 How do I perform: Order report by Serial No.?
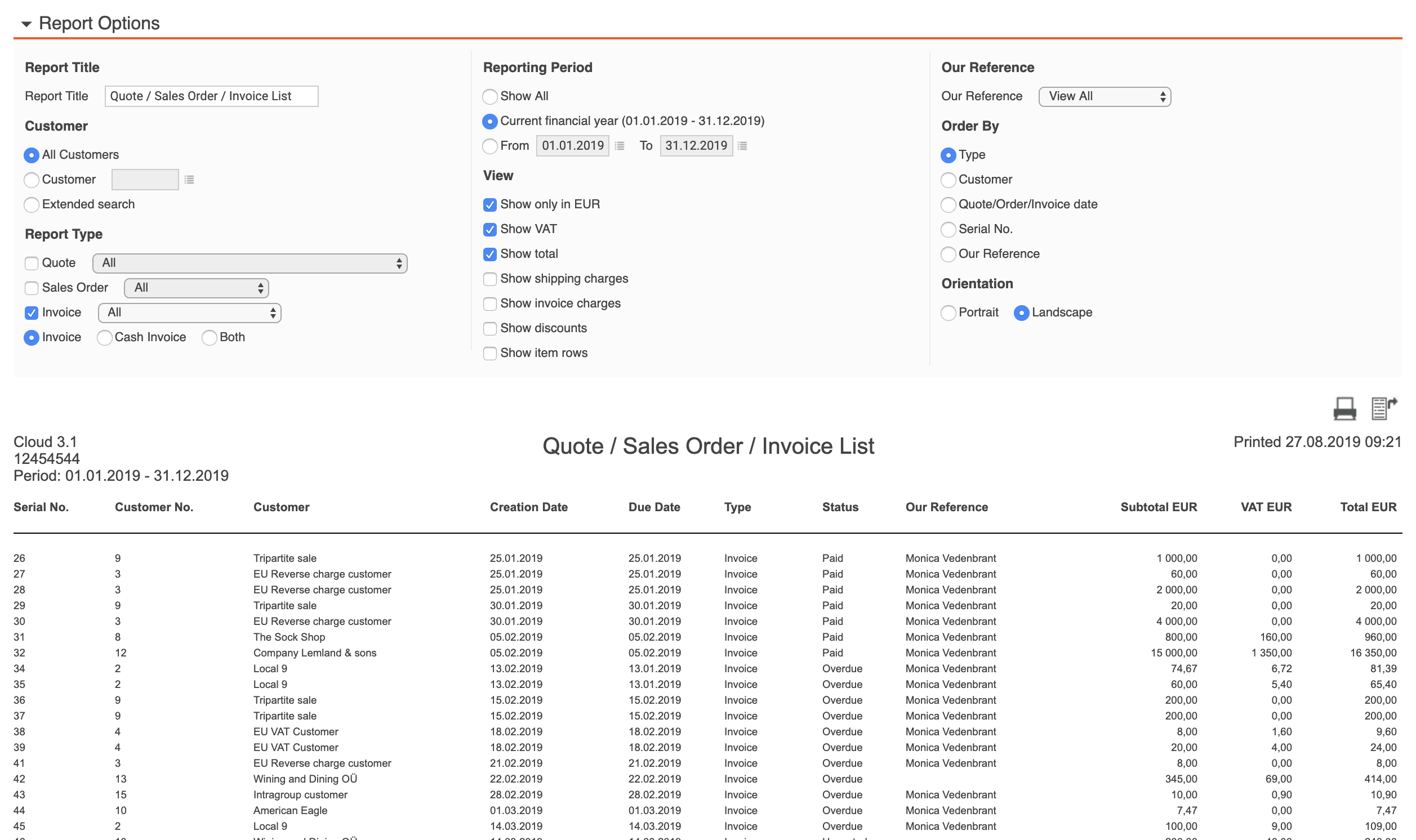(948, 230)
